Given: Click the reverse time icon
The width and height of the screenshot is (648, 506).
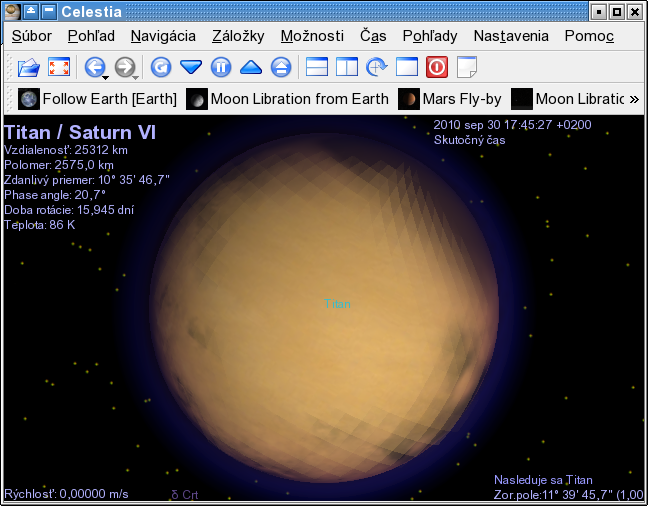Looking at the screenshot, I should (161, 68).
